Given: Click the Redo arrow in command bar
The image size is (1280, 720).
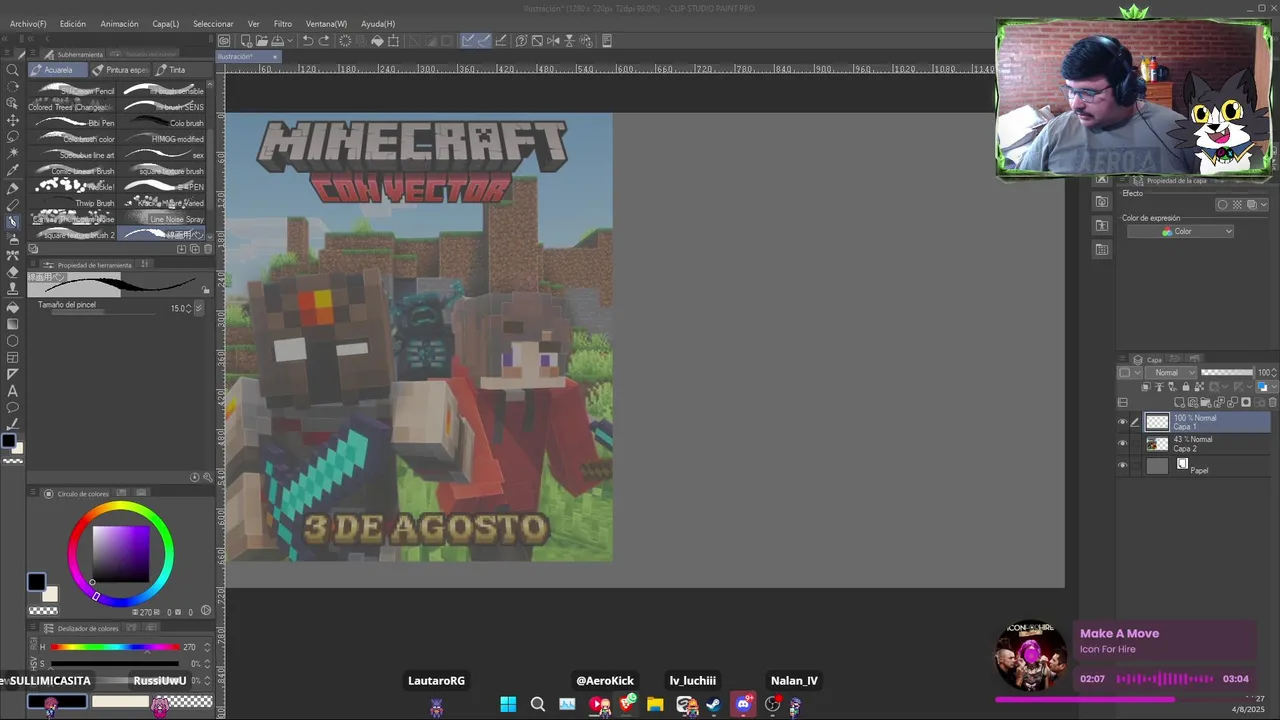Looking at the screenshot, I should point(325,41).
